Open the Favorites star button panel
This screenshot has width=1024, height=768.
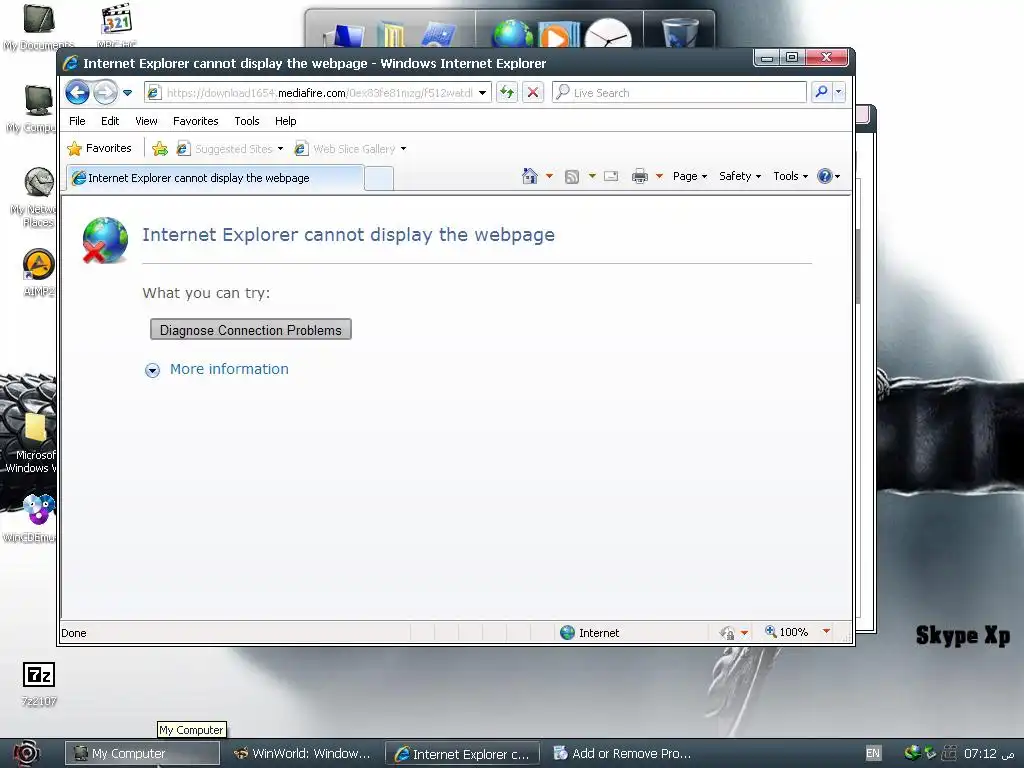(99, 148)
